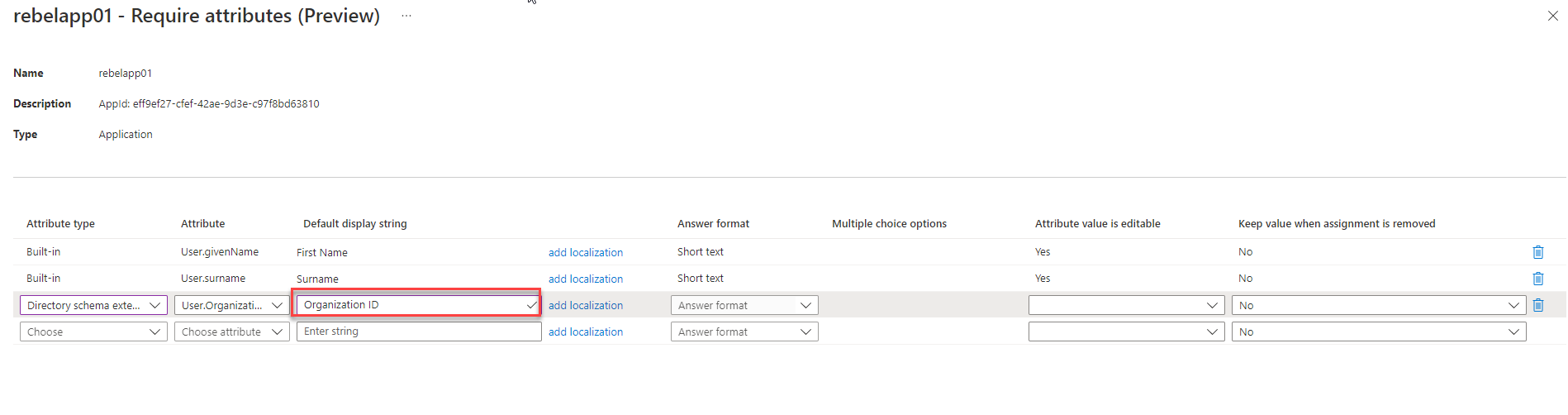Open the Directory schema extension type dropdown
The image size is (1568, 415).
point(93,305)
